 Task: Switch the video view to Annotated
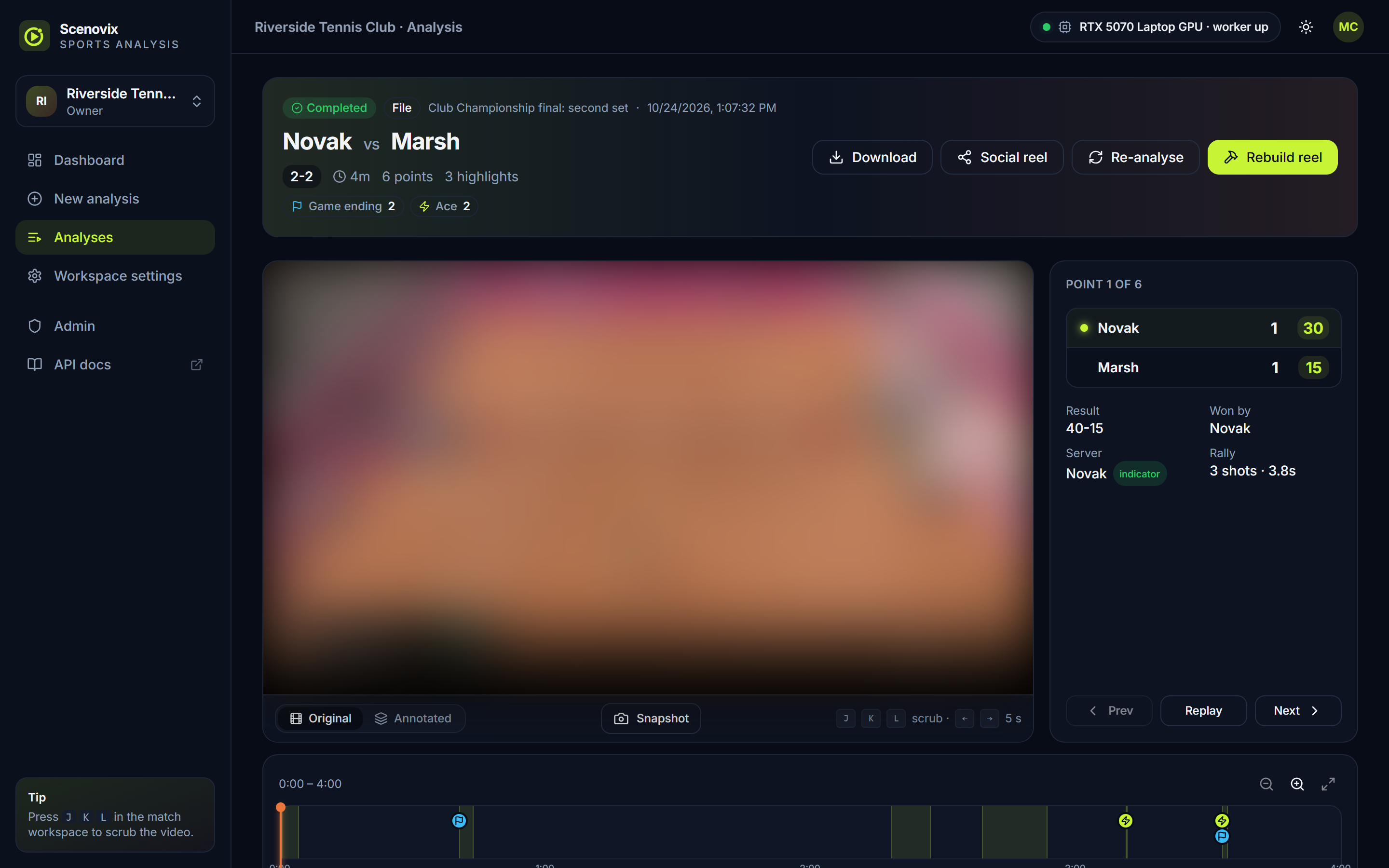tap(413, 718)
